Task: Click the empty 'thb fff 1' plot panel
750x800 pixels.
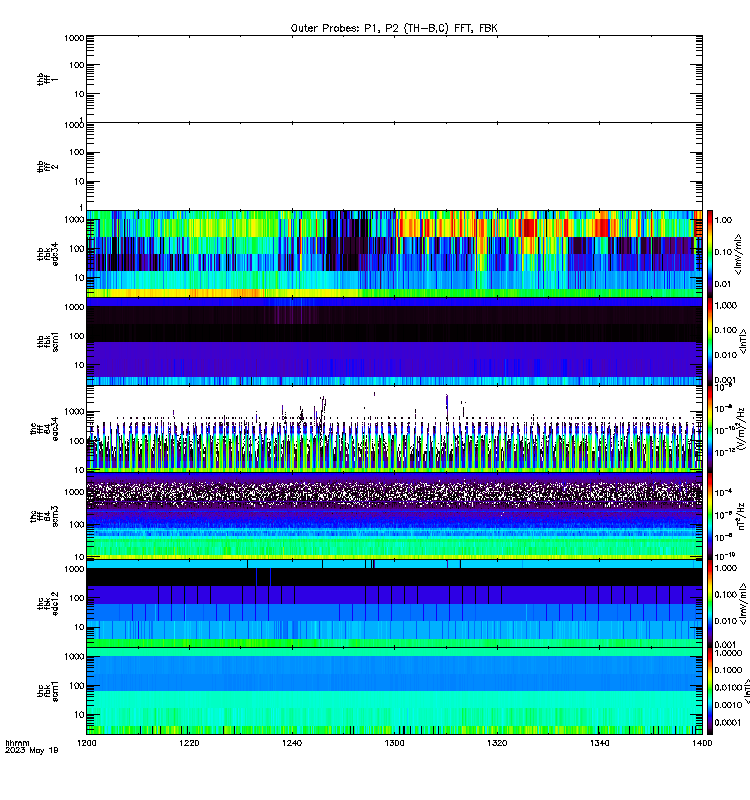Action: pos(394,79)
